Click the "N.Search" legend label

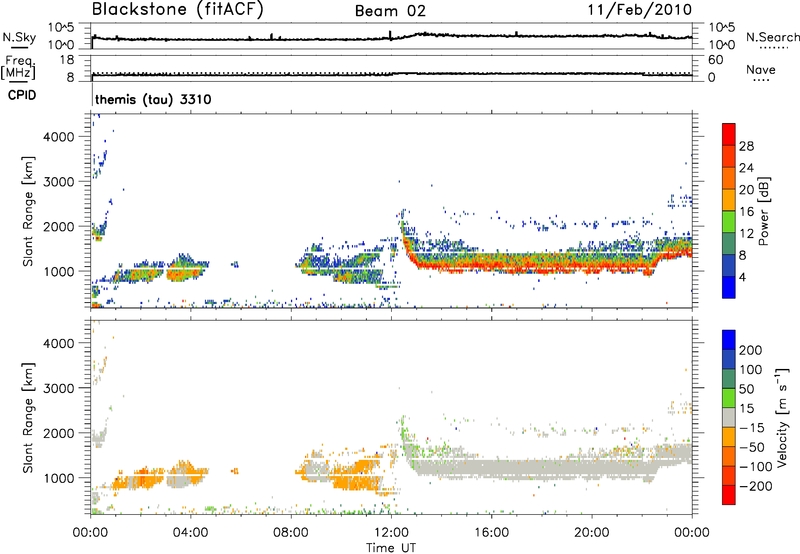(773, 37)
